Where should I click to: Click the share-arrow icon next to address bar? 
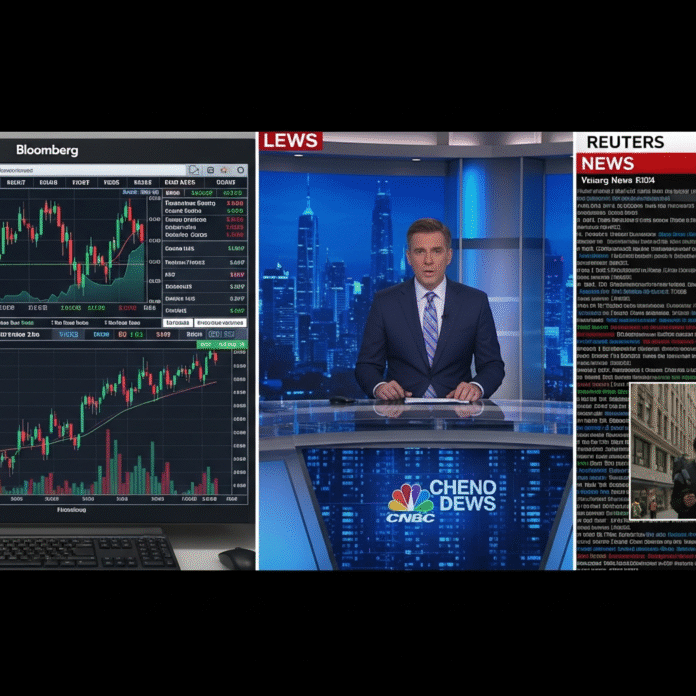click(x=194, y=170)
